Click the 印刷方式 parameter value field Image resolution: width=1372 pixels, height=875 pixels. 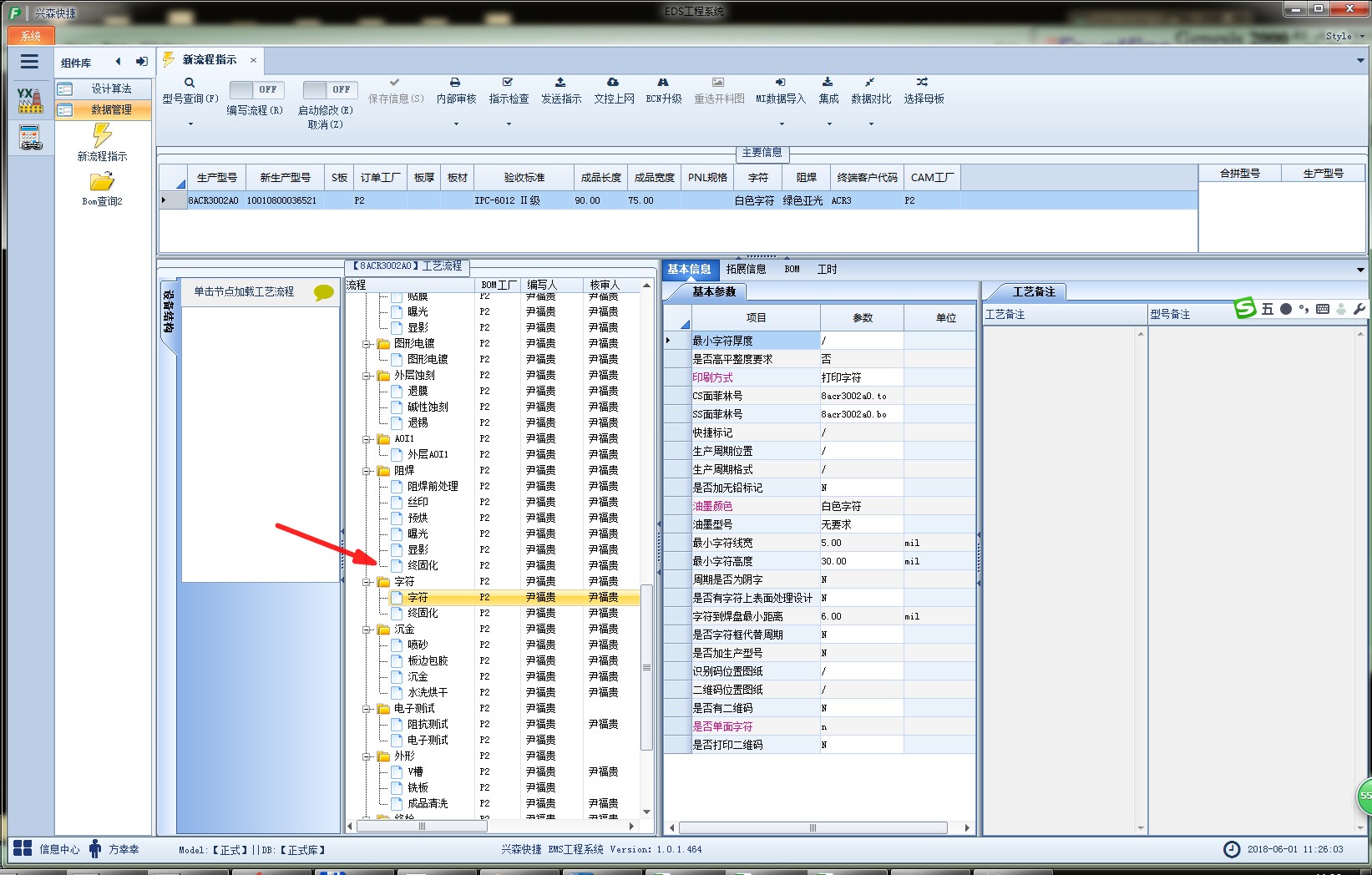pyautogui.click(x=861, y=377)
